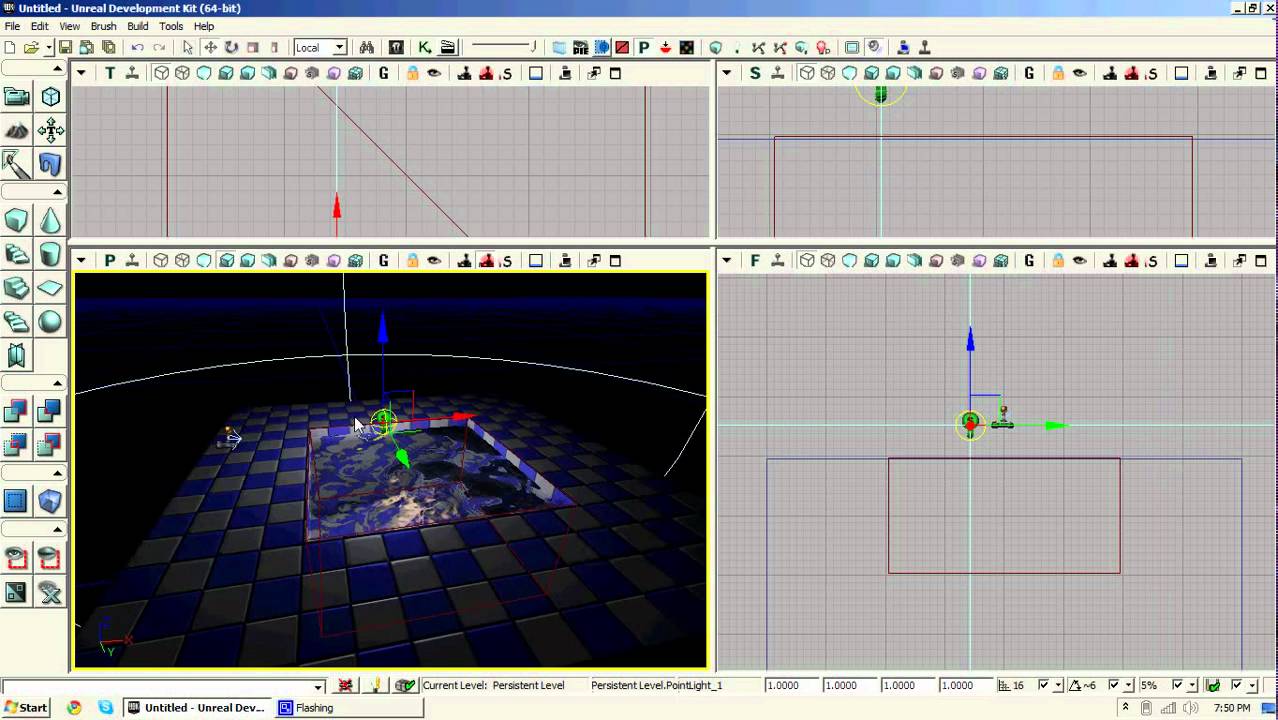
Task: Create a Cylinder builder brush
Action: coord(50,254)
